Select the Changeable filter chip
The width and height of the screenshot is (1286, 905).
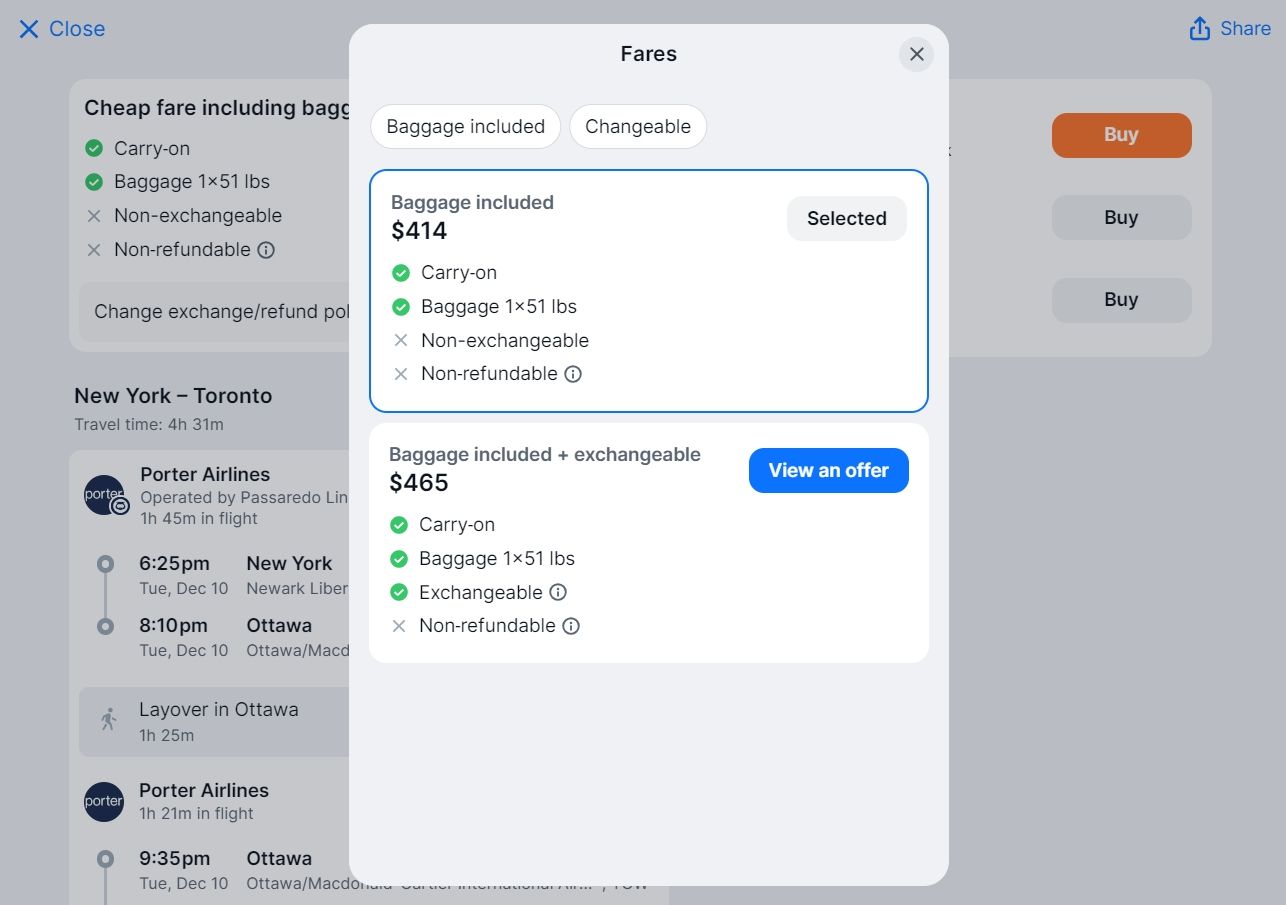pos(638,127)
